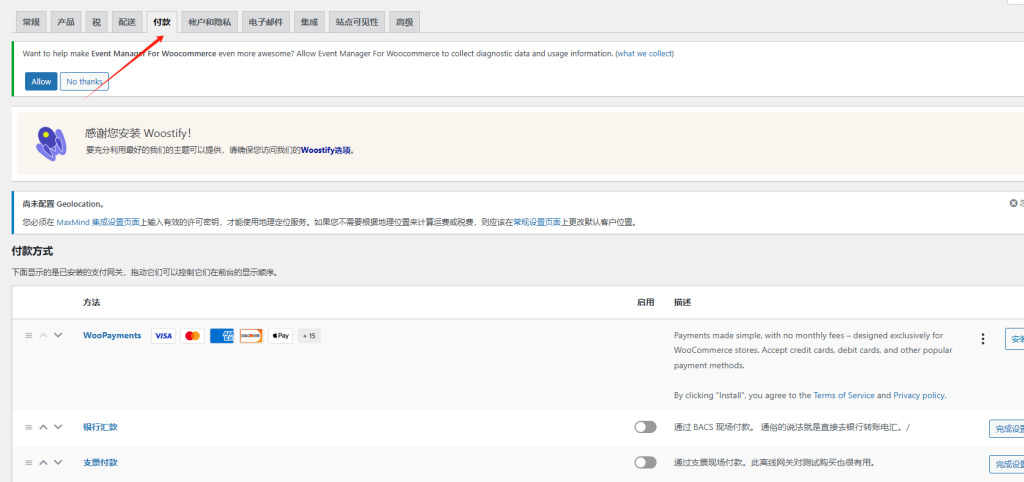Click the WooPayments install button
The width and height of the screenshot is (1024, 482).
point(1014,339)
